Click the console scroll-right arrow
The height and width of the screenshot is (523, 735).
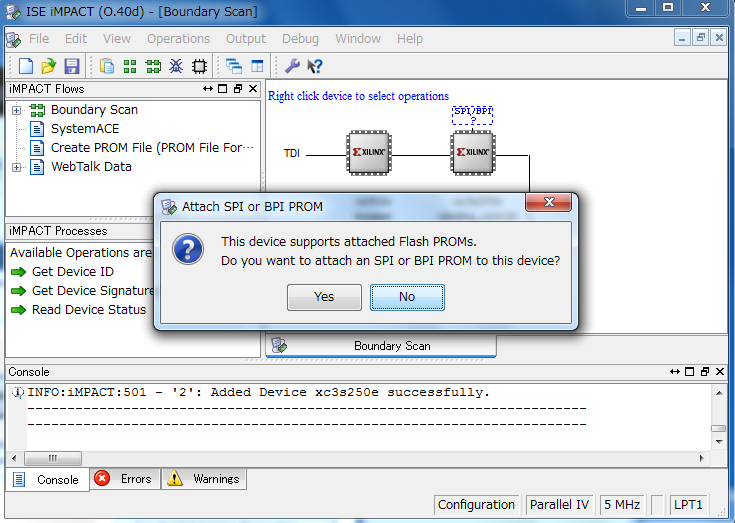click(702, 458)
